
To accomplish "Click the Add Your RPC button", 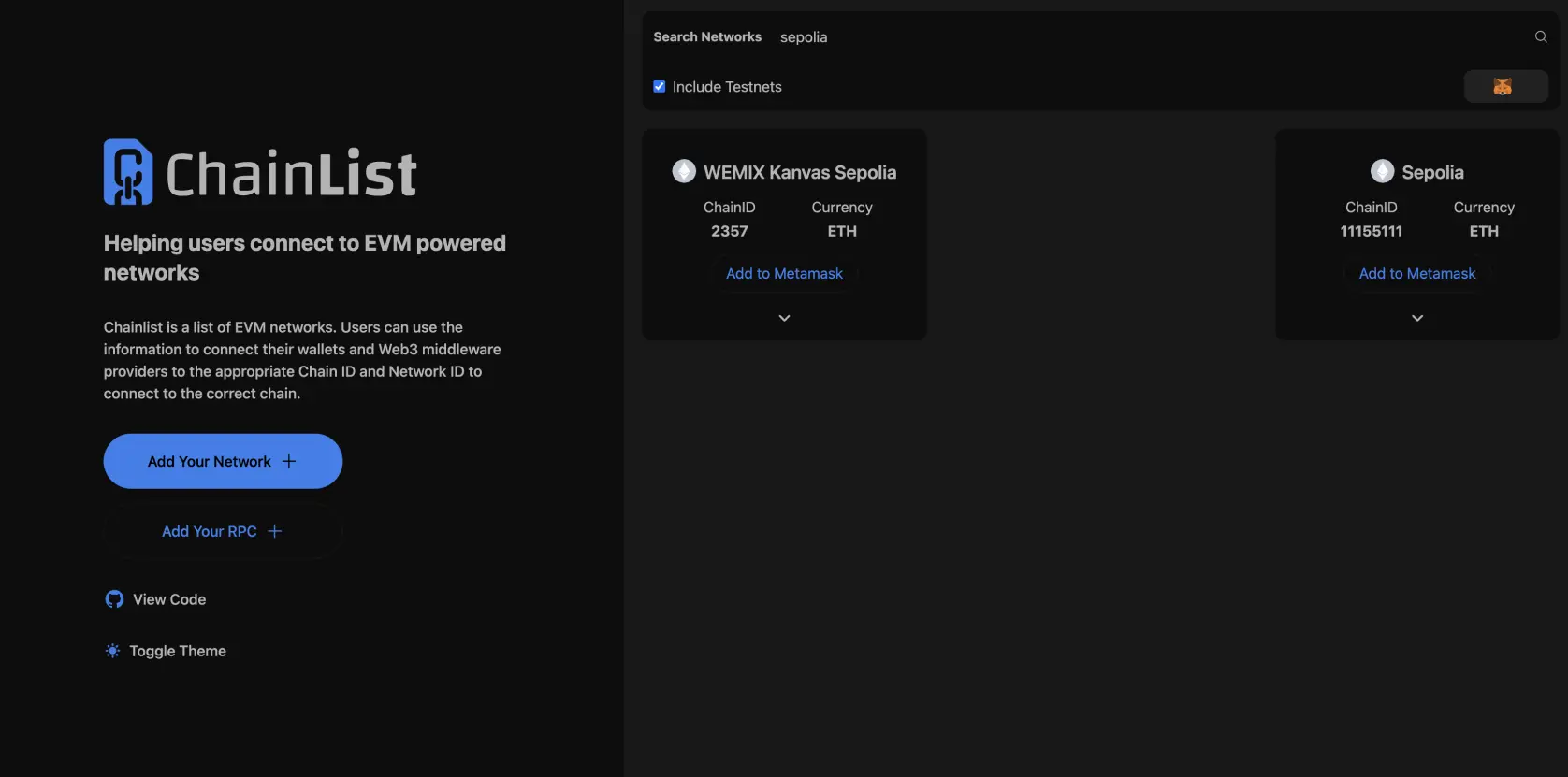I will (223, 531).
